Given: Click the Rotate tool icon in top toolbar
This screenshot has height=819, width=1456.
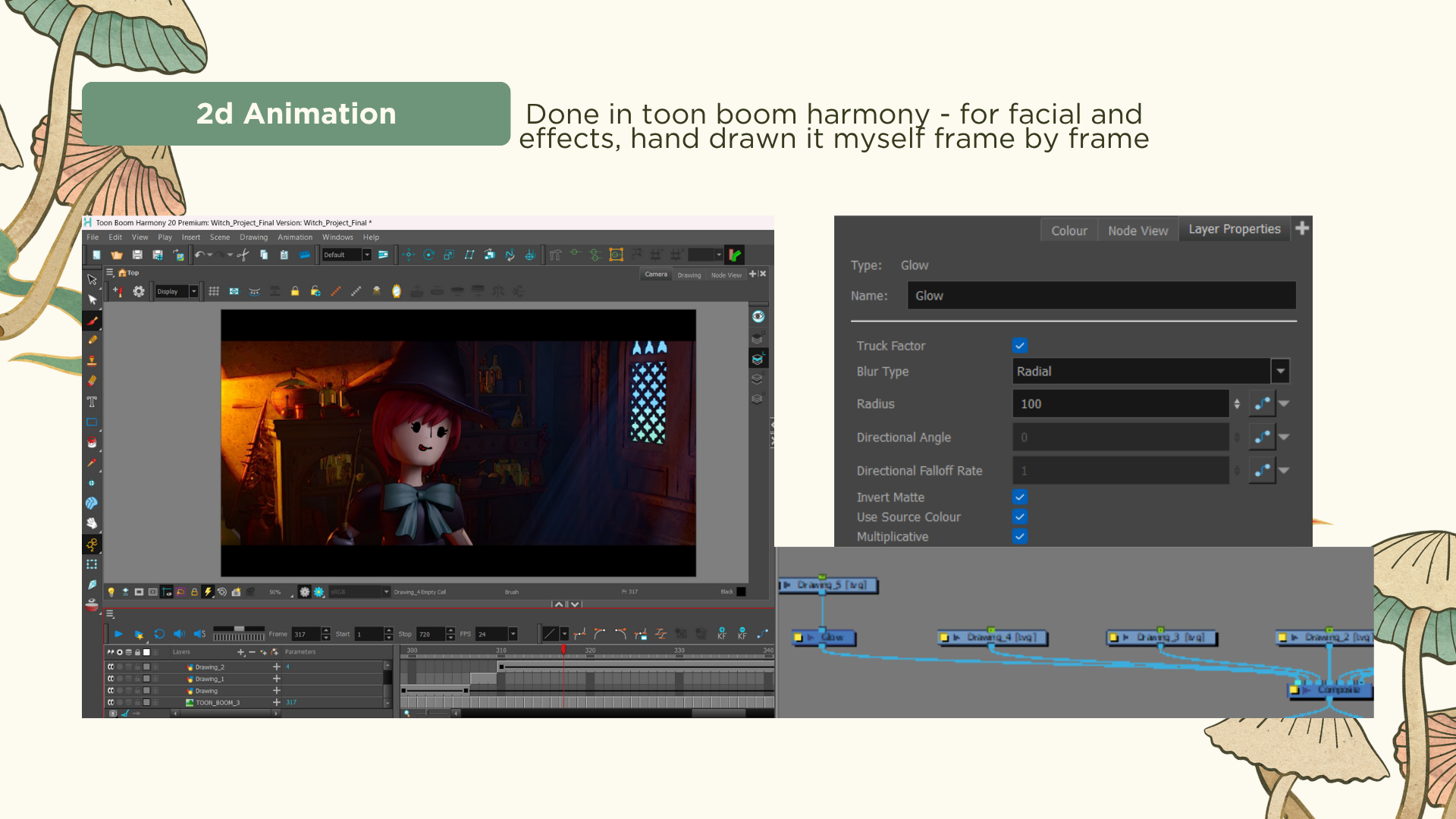Looking at the screenshot, I should click(x=428, y=255).
